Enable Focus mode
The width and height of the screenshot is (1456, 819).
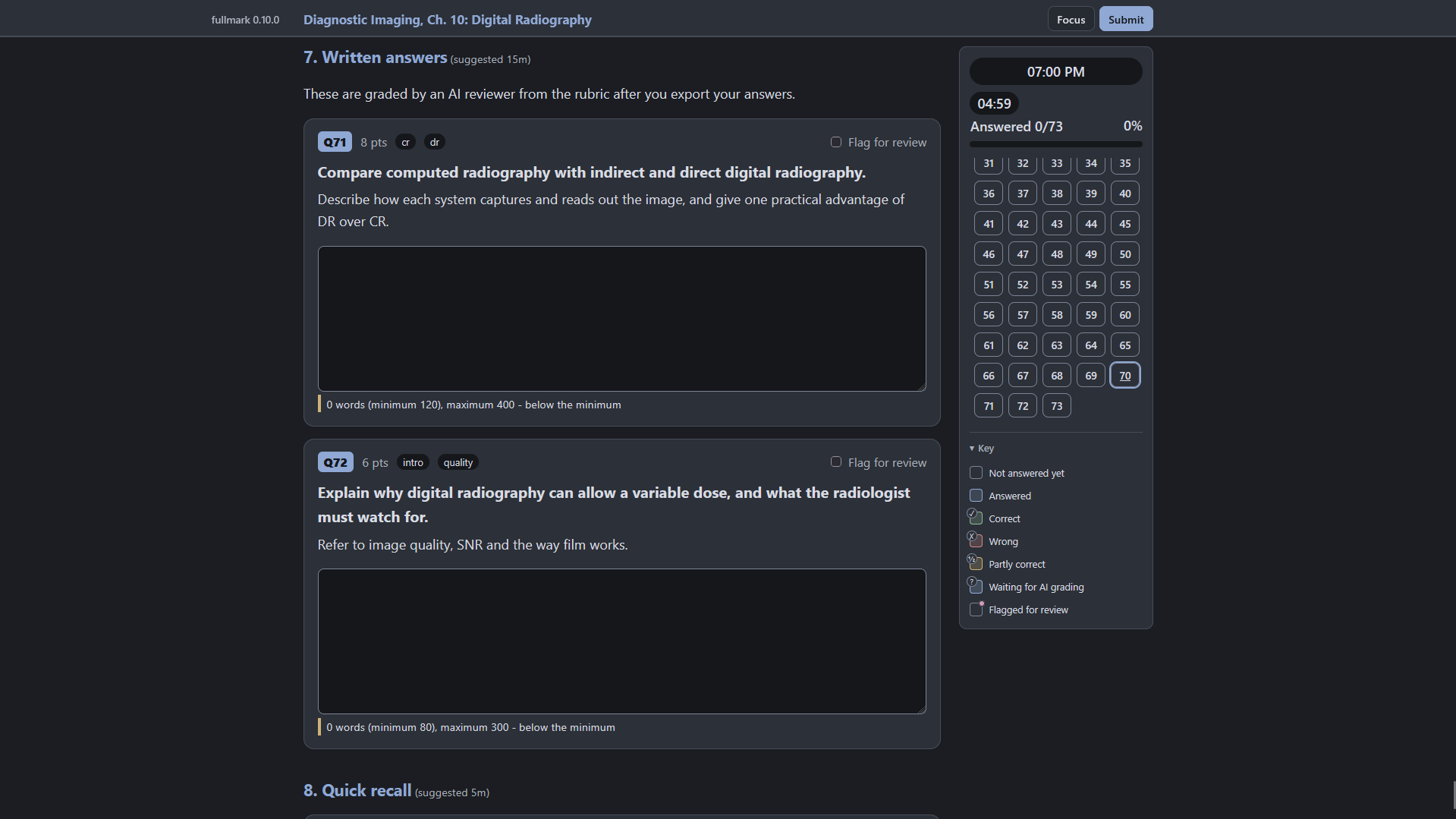(x=1071, y=20)
